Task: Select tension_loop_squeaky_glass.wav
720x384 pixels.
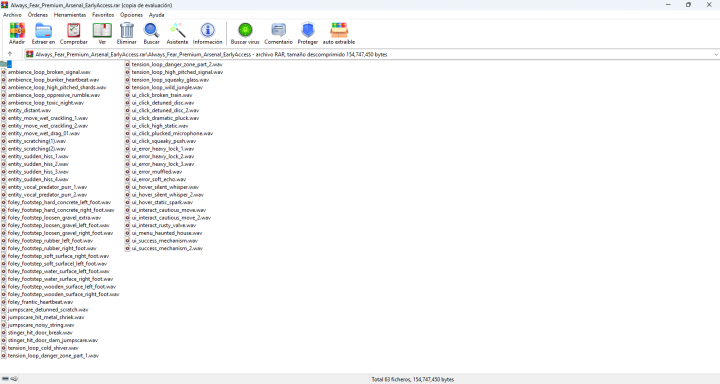Action: tap(167, 80)
